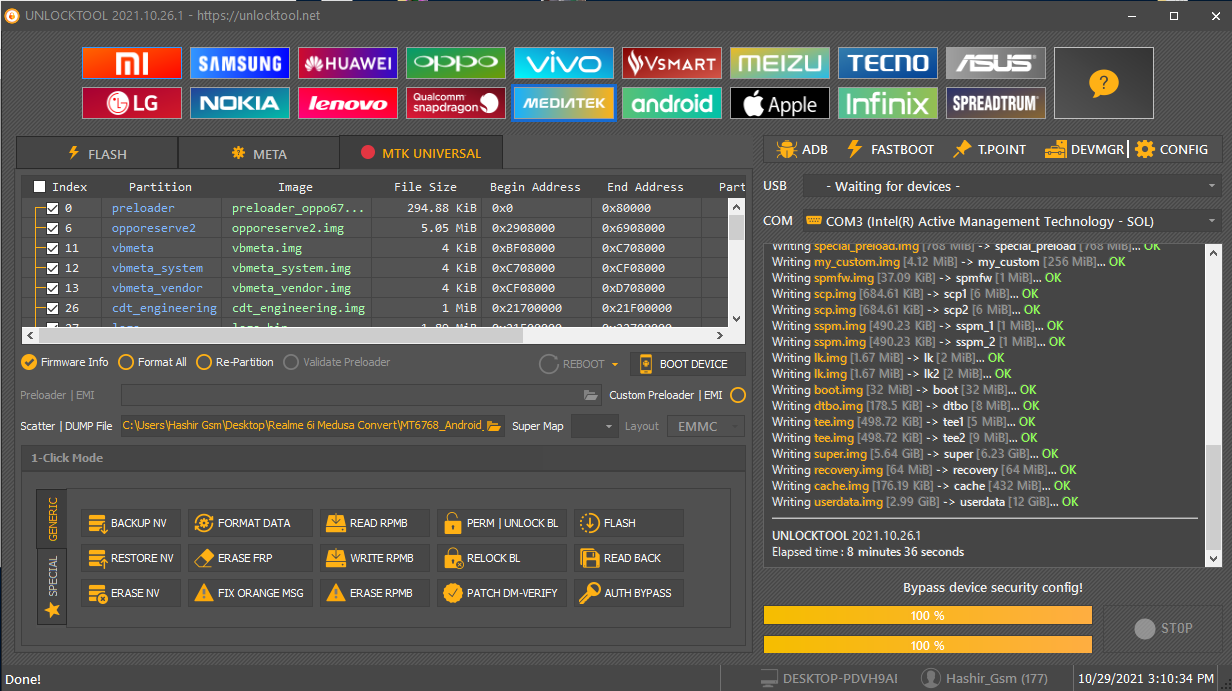The height and width of the screenshot is (691, 1232).
Task: Open the DEVMGR device manager
Action: pos(1084,149)
